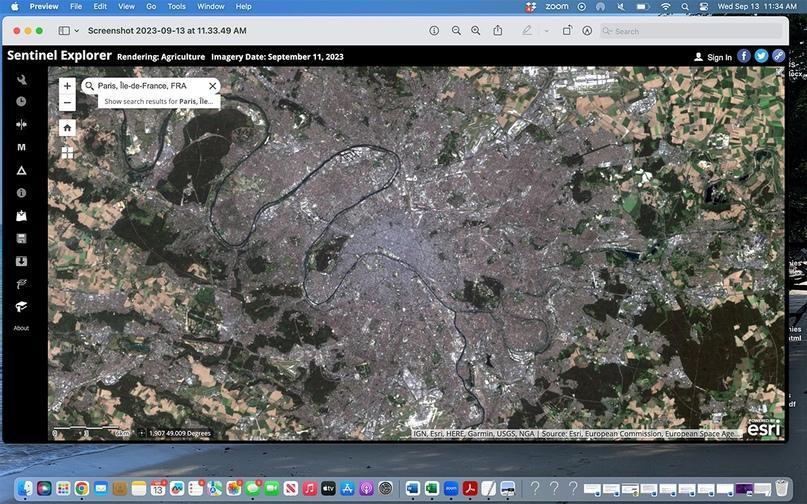
Task: Zoom in the map with plus button
Action: (x=67, y=86)
